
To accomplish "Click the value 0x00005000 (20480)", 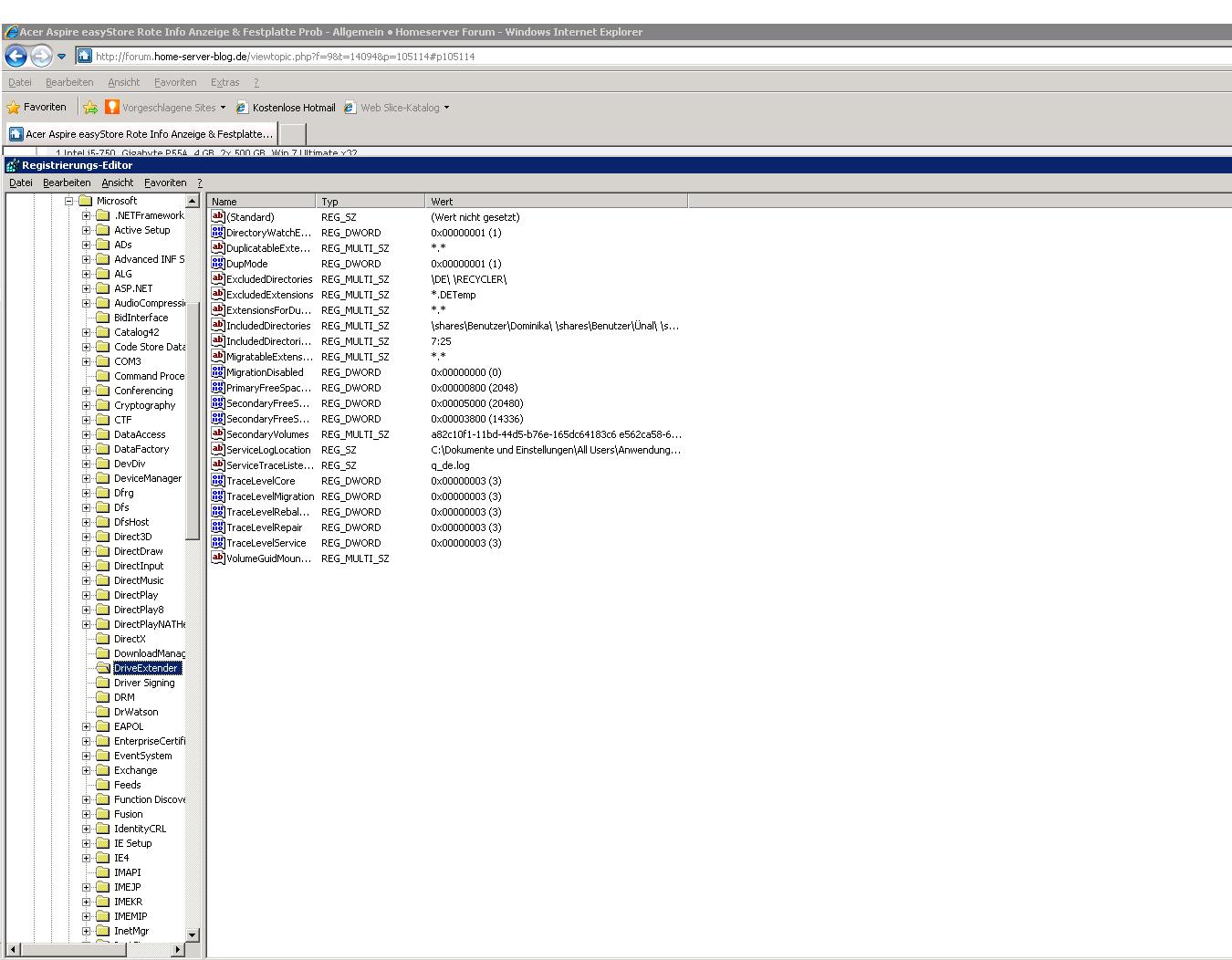I will pos(476,403).
